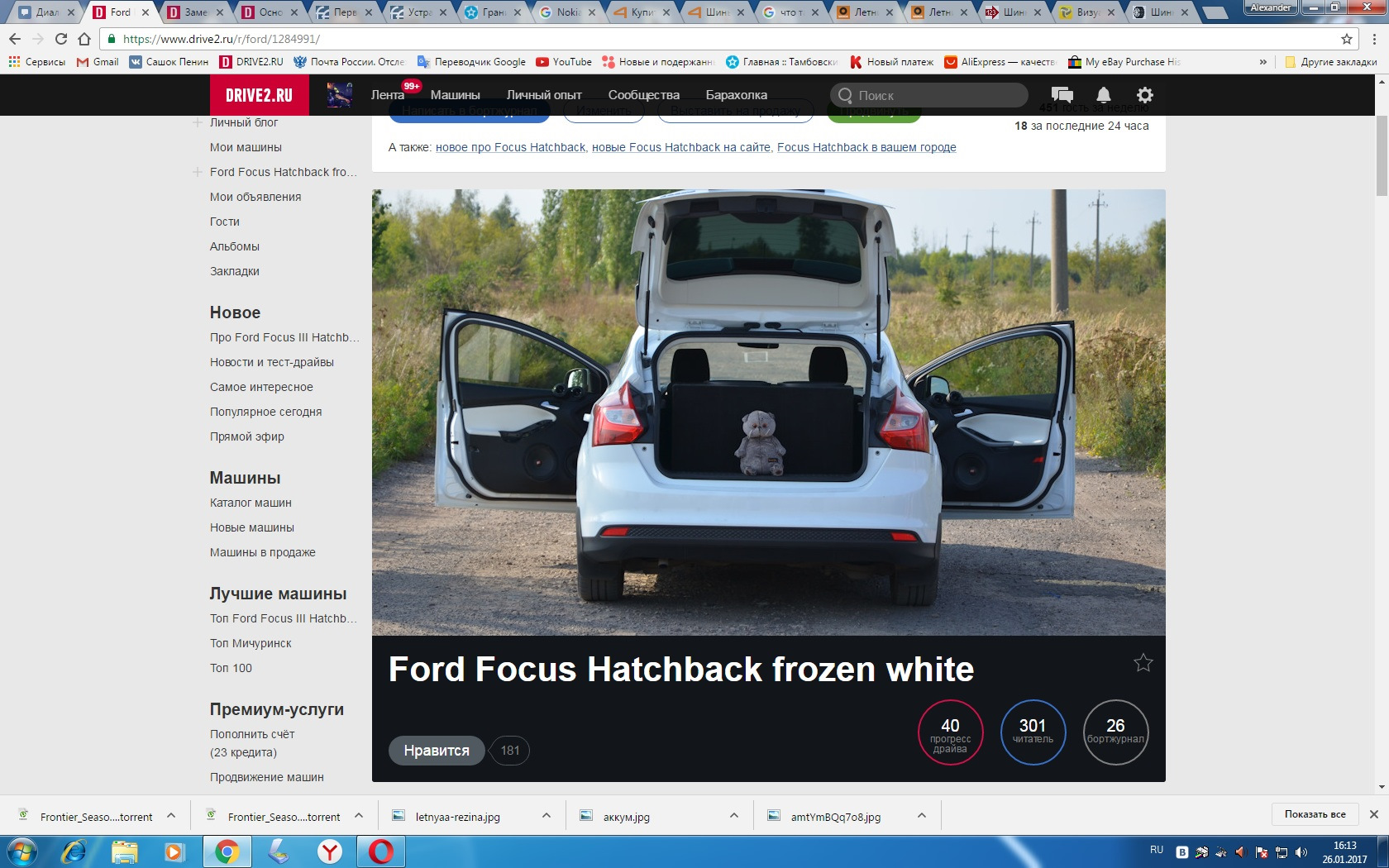Image resolution: width=1389 pixels, height=868 pixels.
Task: Open Yandex Browser from the taskbar
Action: 330,851
